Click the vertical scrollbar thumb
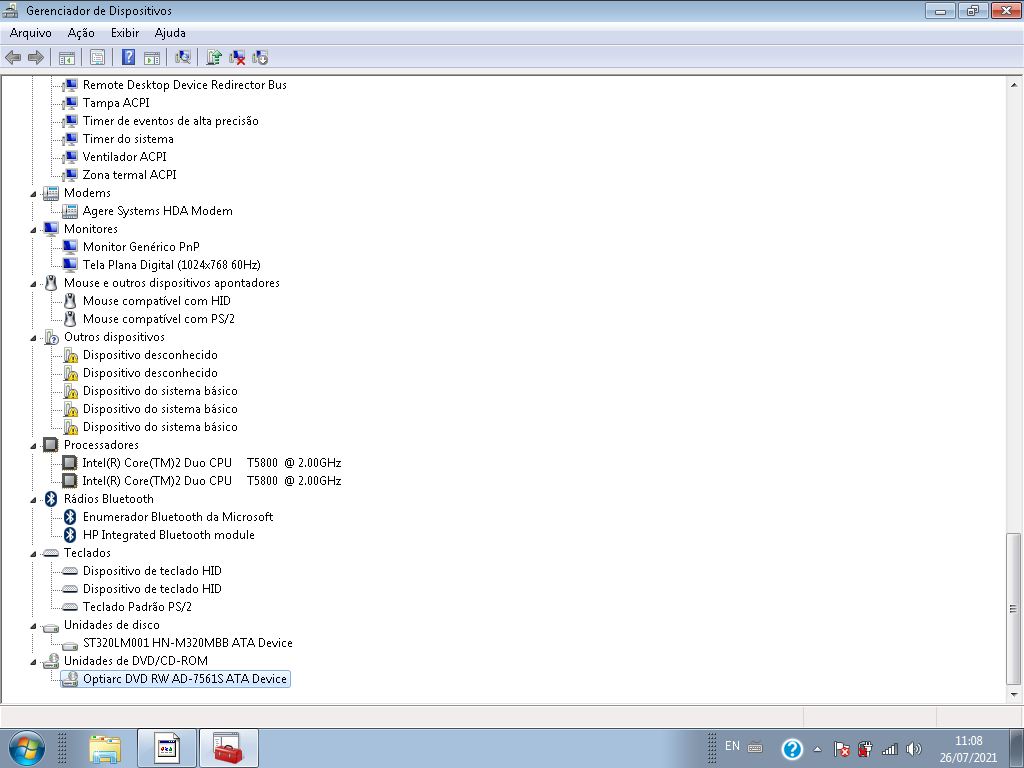Screen dimensions: 1024x768 point(1014,609)
